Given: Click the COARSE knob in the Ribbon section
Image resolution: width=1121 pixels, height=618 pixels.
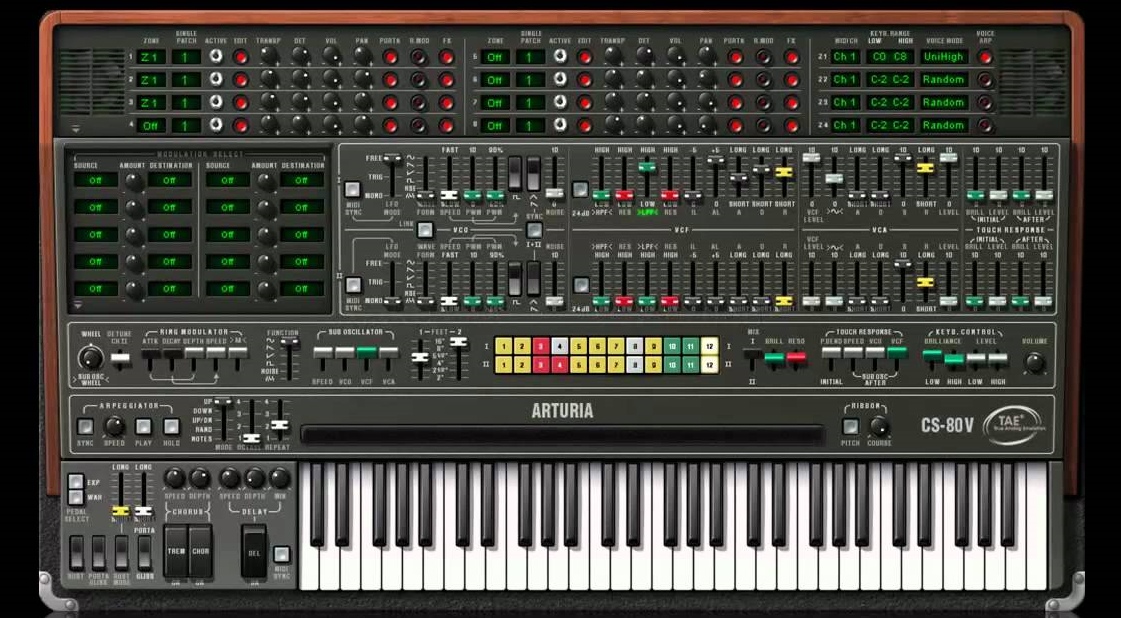Looking at the screenshot, I should point(880,428).
